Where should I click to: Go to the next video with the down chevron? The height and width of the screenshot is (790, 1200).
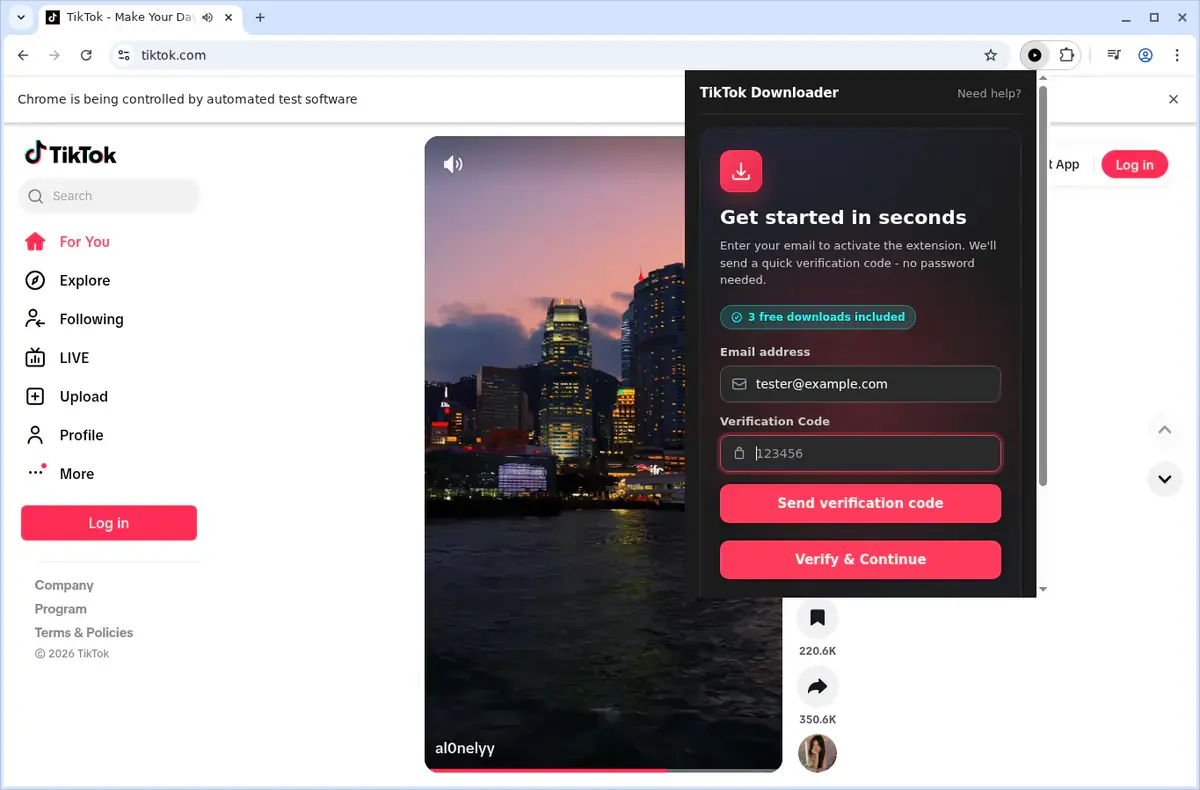(1164, 479)
